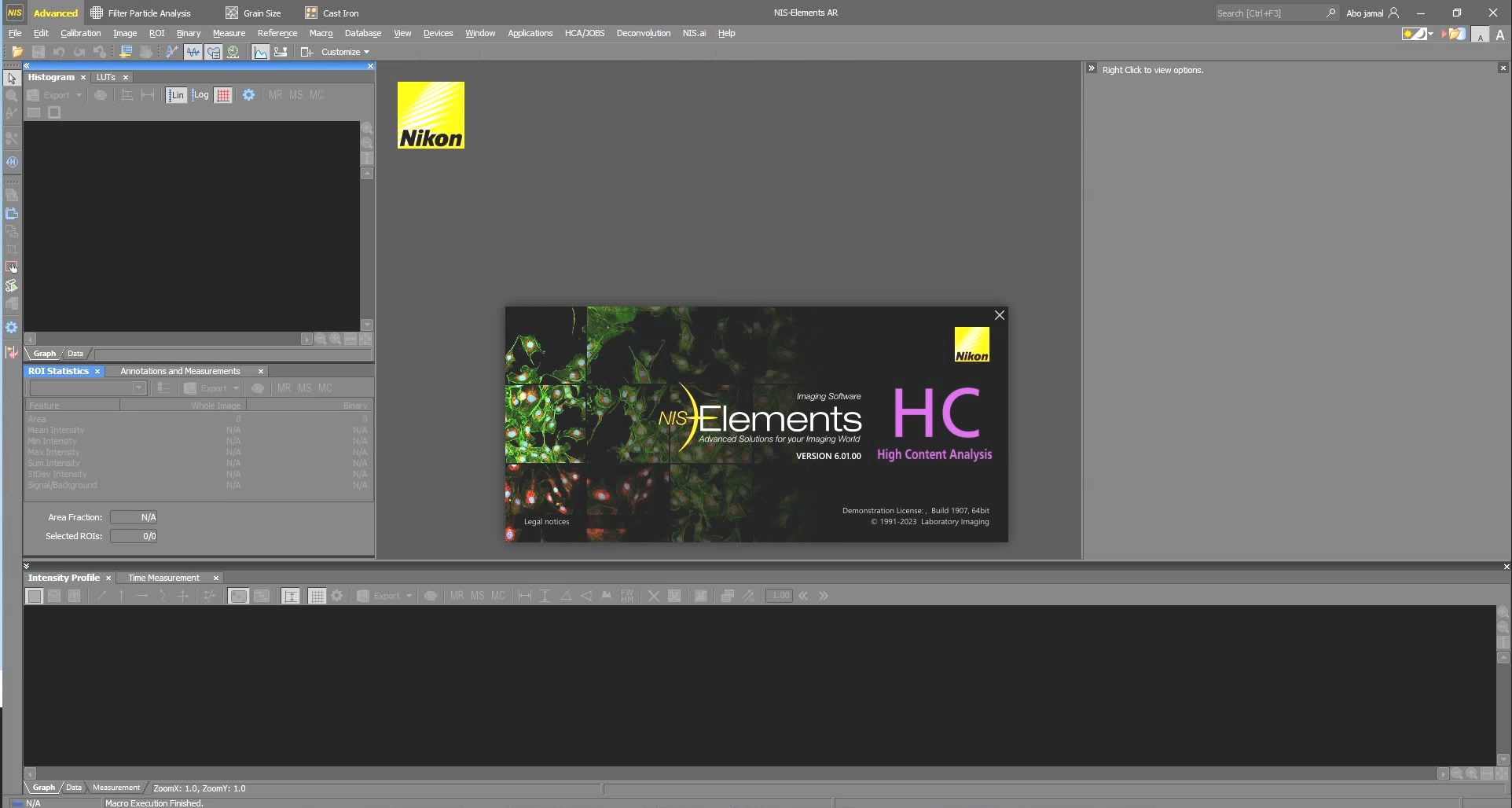Collapse the left docked panel with the double chevron
The height and width of the screenshot is (808, 1512).
tap(27, 66)
